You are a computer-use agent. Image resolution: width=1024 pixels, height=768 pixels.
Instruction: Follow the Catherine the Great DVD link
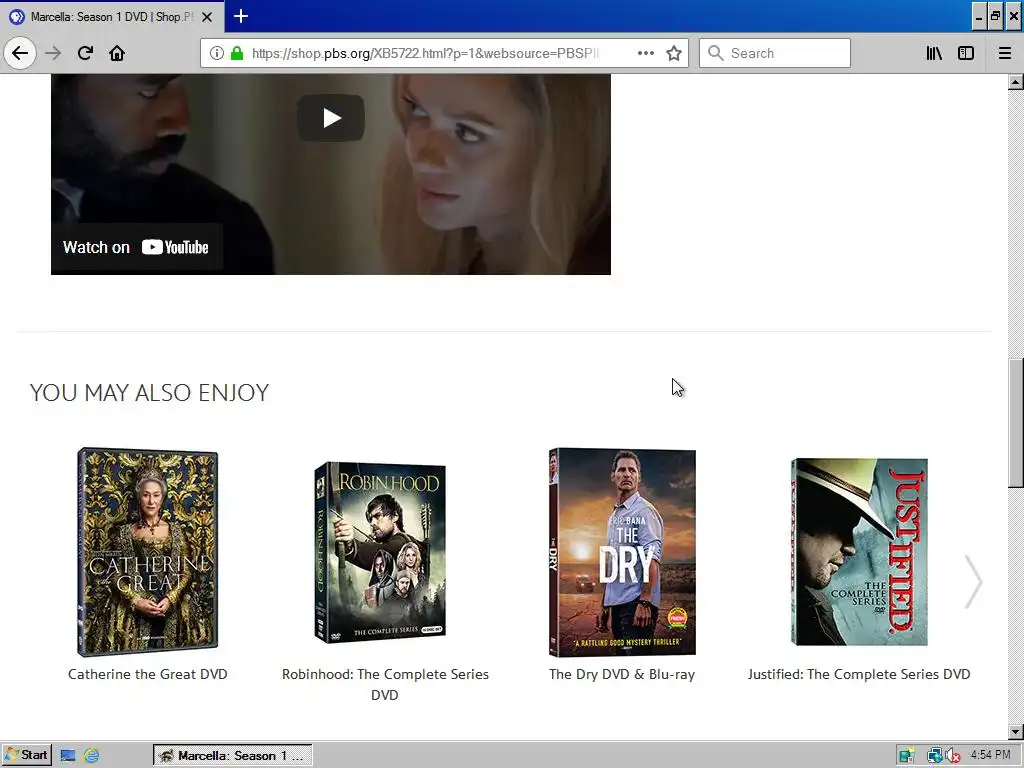click(148, 674)
